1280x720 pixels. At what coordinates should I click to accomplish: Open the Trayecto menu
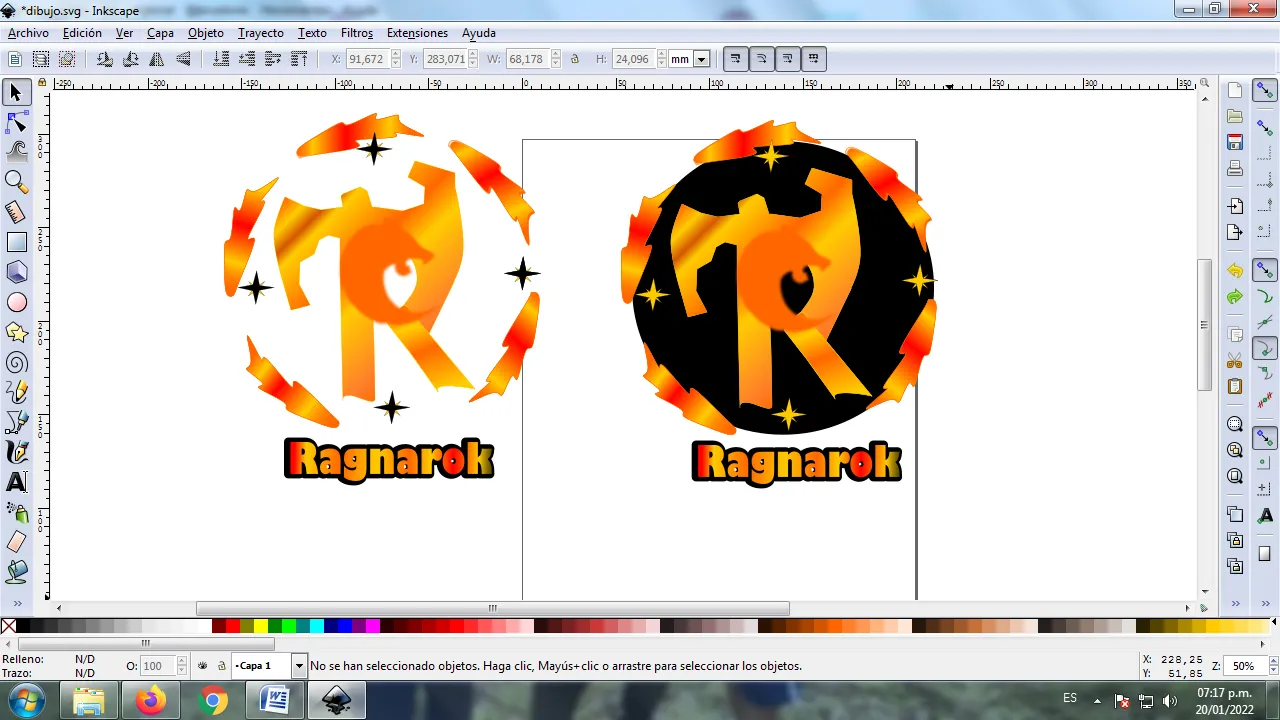pyautogui.click(x=261, y=33)
